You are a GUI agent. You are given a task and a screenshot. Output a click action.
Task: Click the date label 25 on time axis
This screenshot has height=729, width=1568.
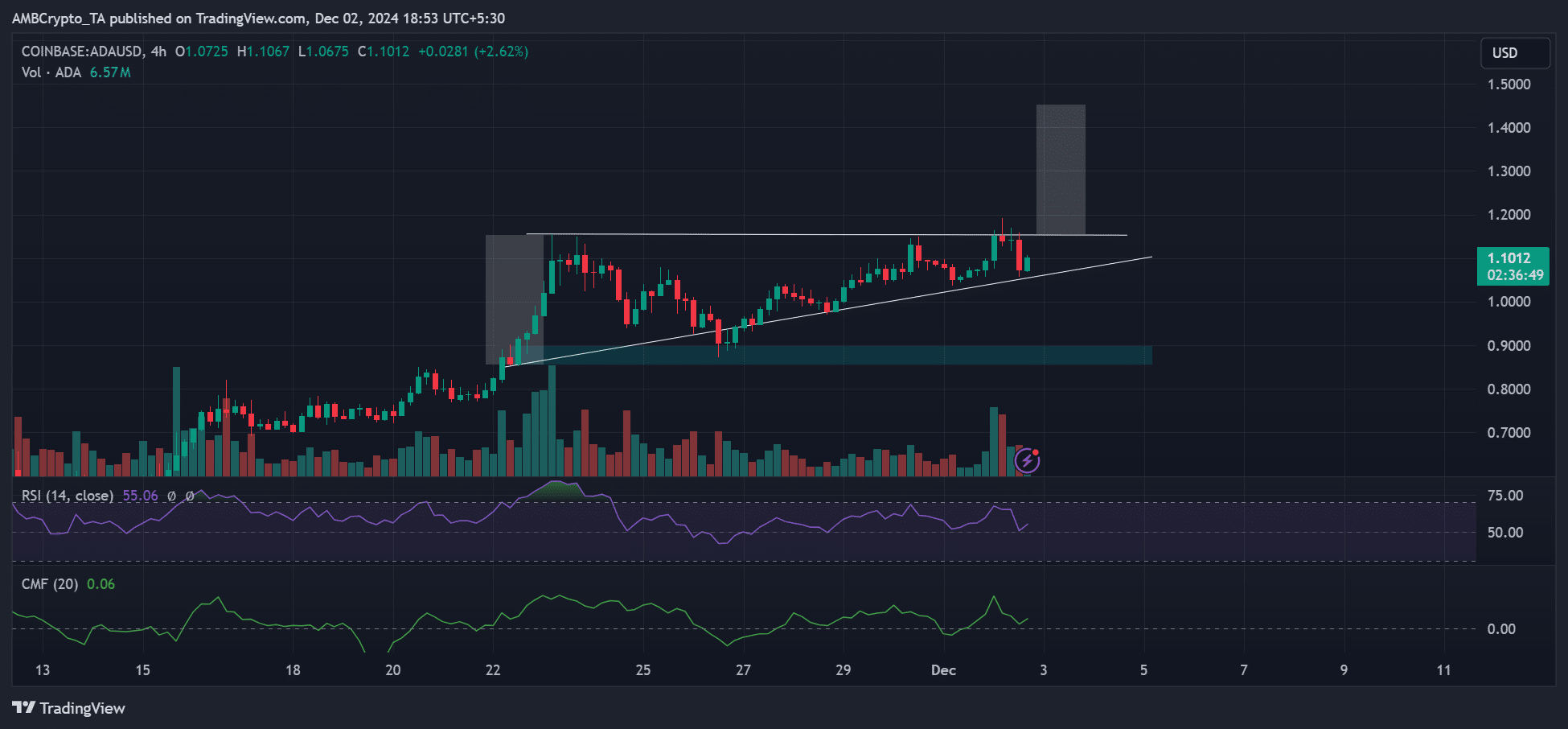[x=643, y=670]
